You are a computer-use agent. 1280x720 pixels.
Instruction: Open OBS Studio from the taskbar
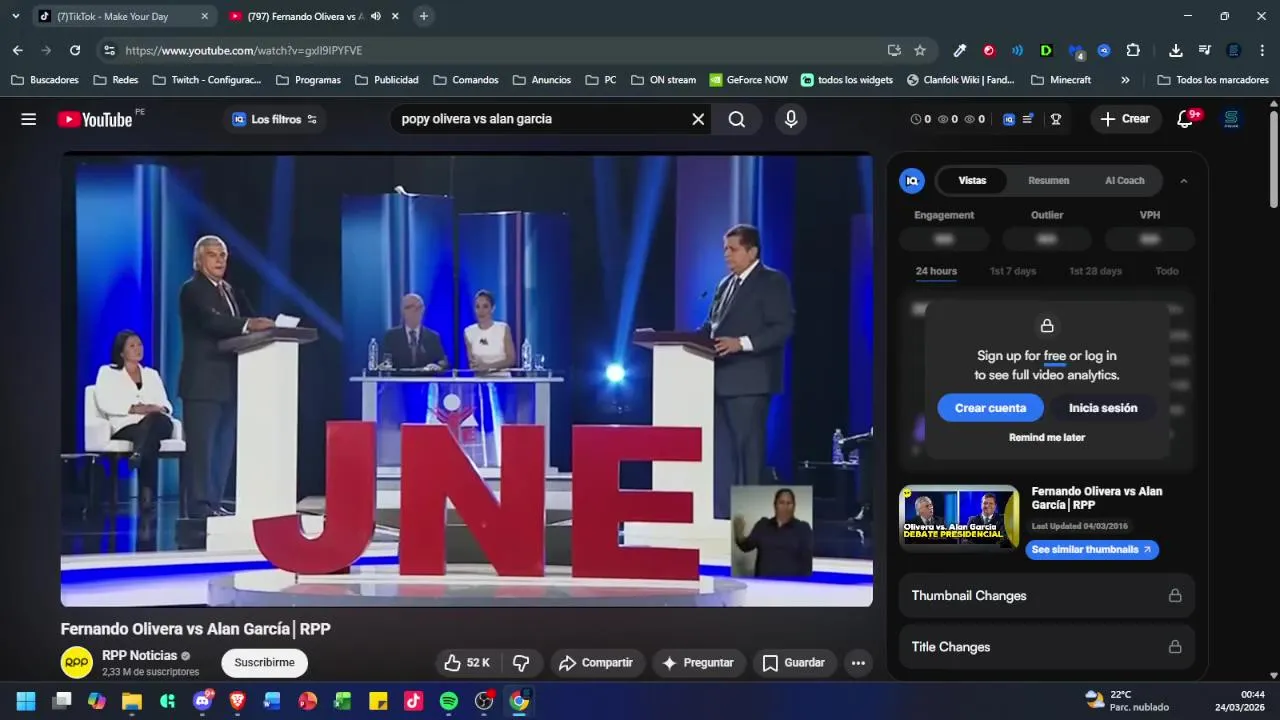coord(484,701)
